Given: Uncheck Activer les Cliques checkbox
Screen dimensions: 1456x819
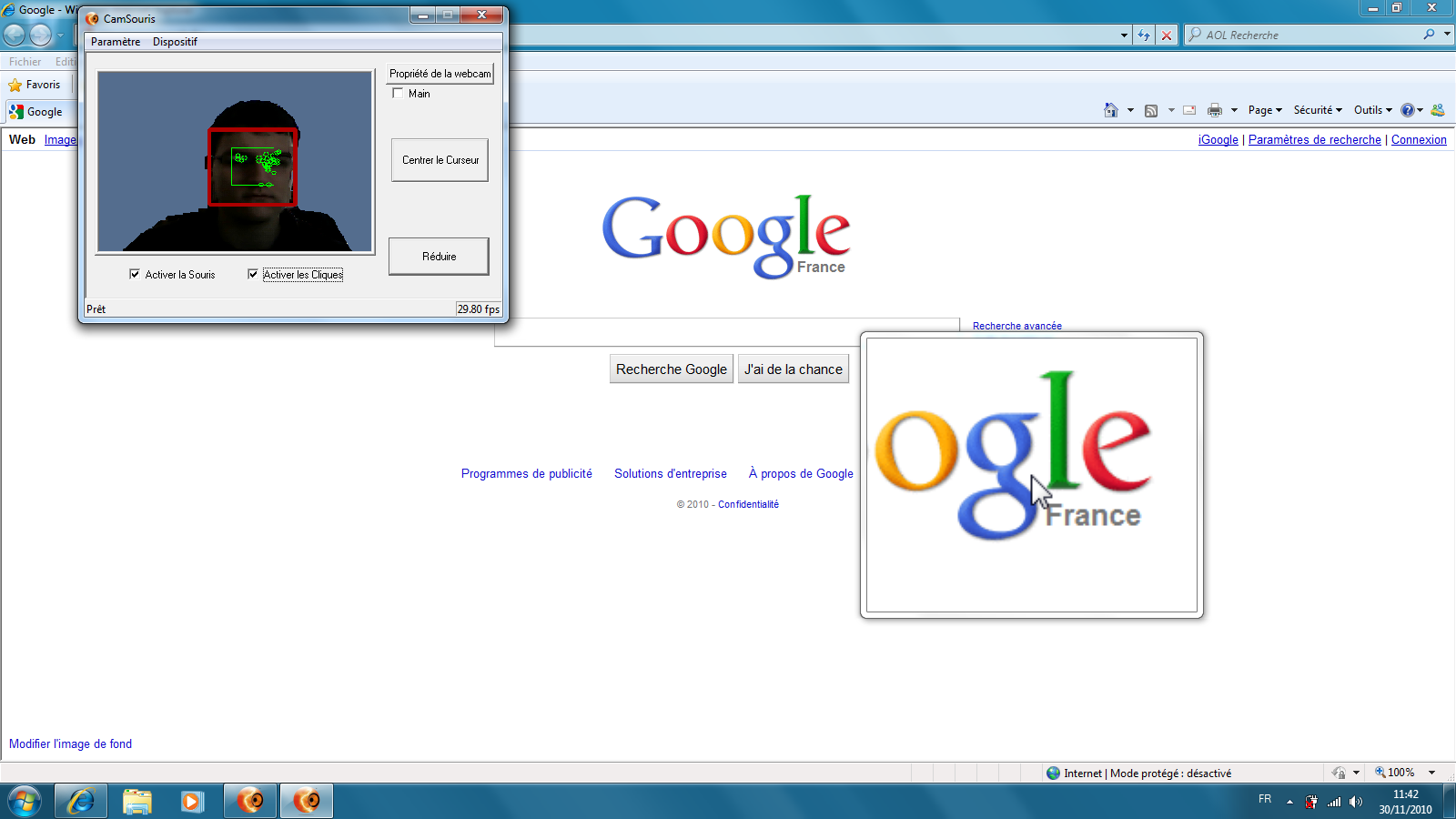Looking at the screenshot, I should (x=253, y=274).
